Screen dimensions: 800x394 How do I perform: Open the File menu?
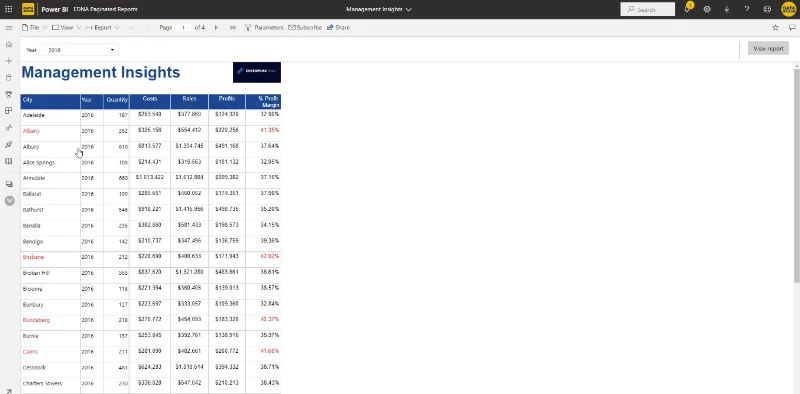[34, 28]
